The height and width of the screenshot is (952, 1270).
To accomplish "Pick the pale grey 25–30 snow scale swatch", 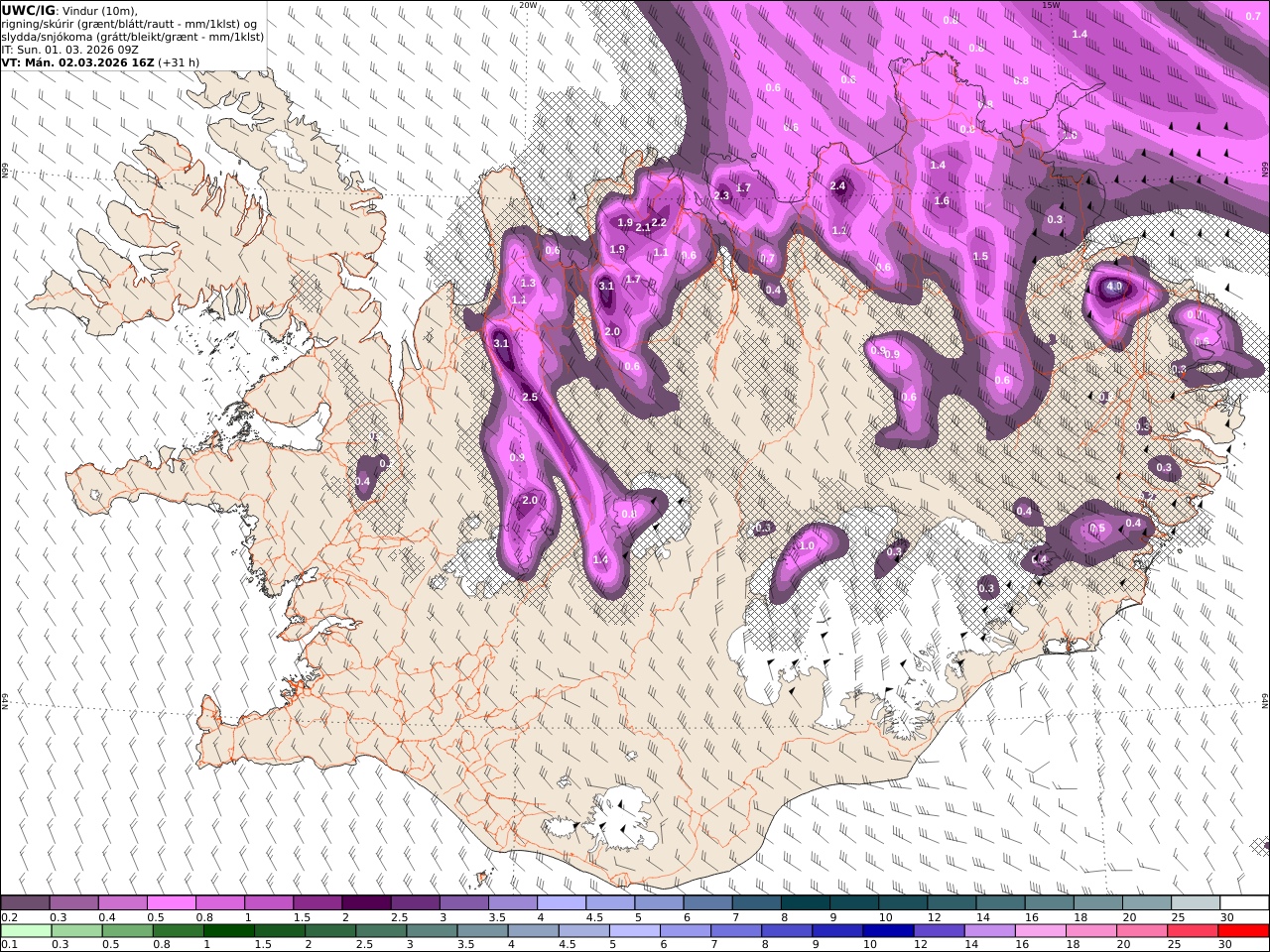I will 1196,902.
